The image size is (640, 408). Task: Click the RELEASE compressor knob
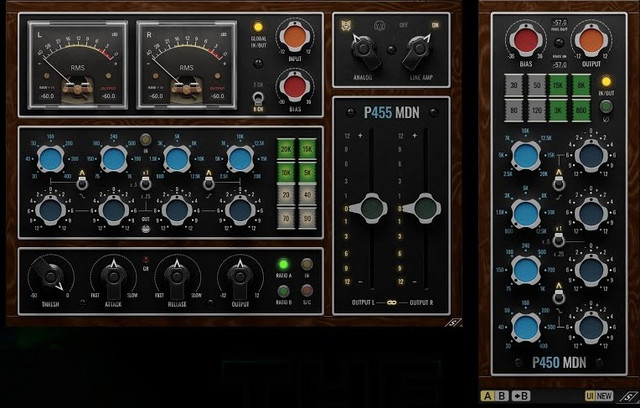(177, 277)
